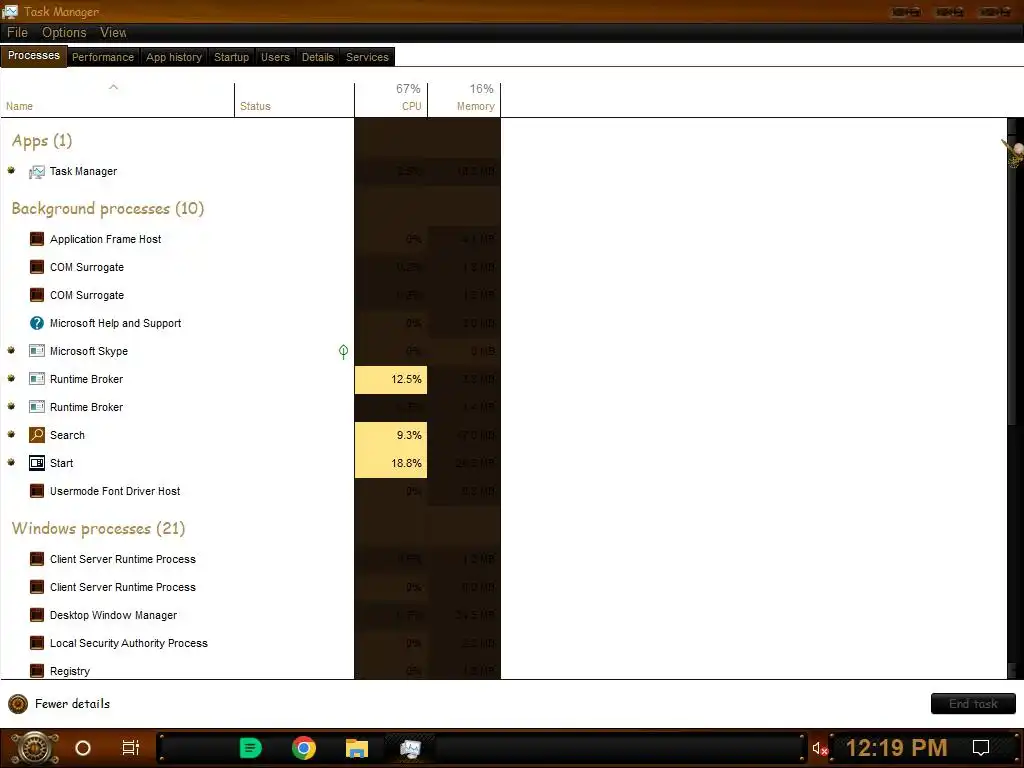Expand the Runtime Broker row using 12.5% CPU
Viewport: 1024px width, 768px height.
pyautogui.click(x=11, y=379)
